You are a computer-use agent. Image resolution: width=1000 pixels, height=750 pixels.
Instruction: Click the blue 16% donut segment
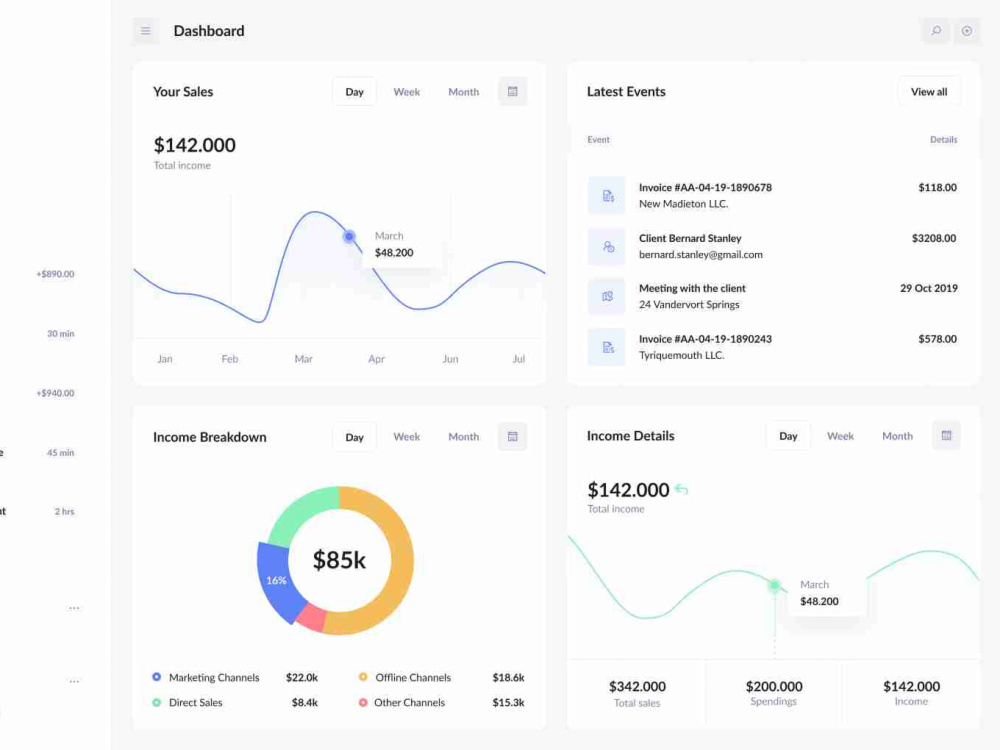pos(276,580)
